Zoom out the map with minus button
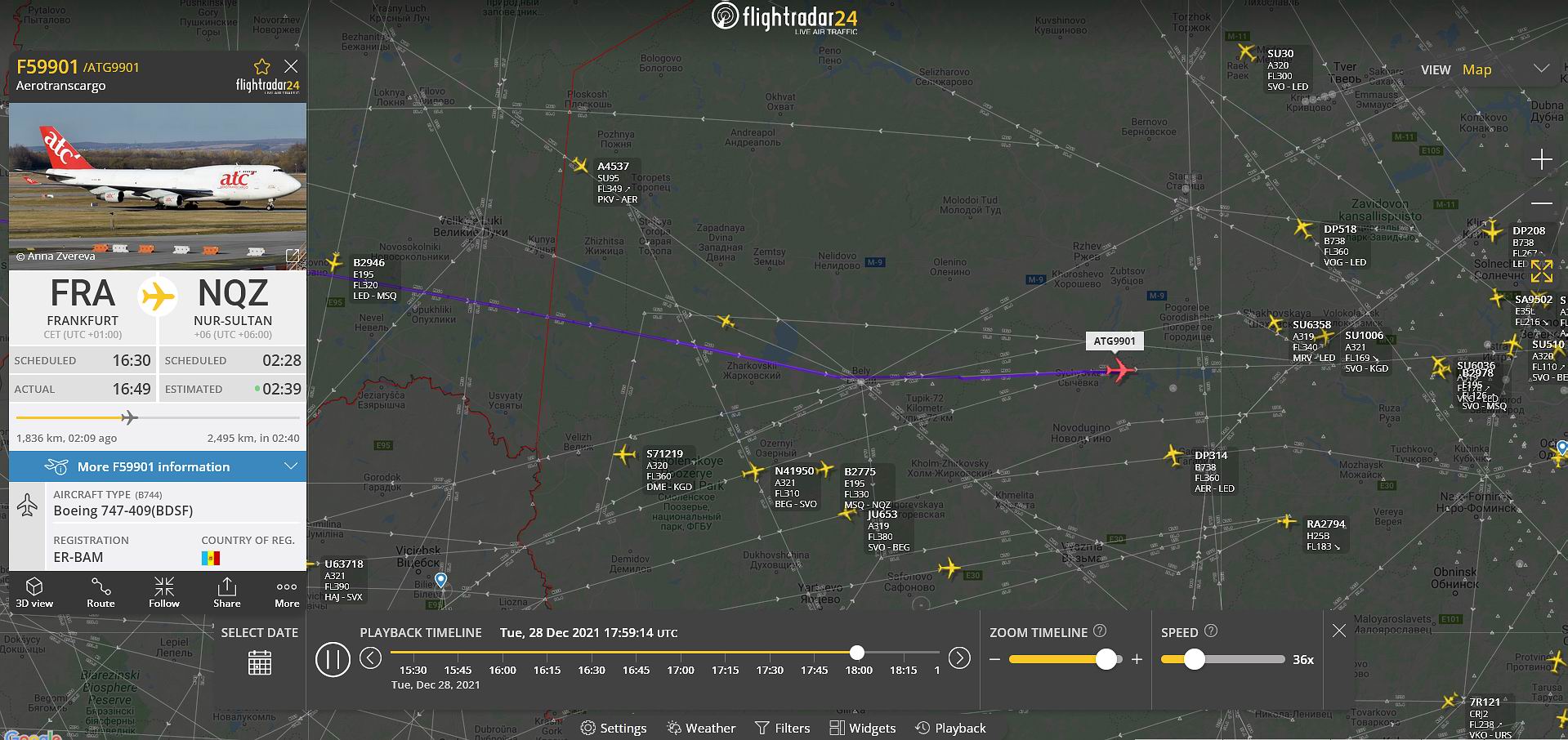The height and width of the screenshot is (740, 1568). (x=1541, y=203)
